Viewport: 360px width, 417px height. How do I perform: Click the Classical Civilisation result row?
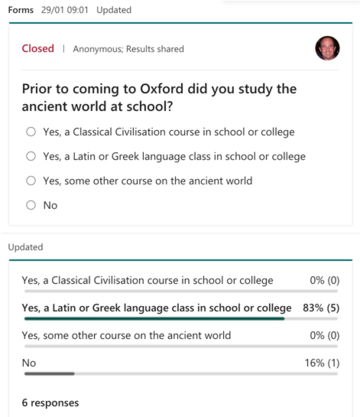(181, 284)
